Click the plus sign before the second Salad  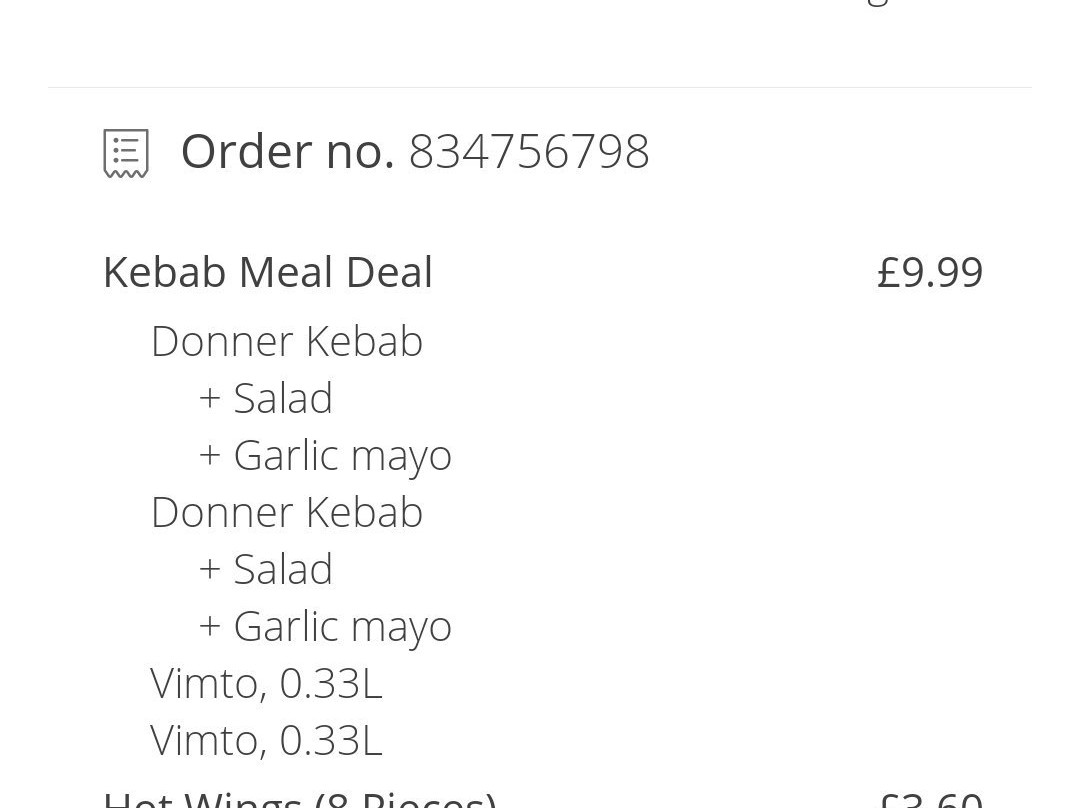(209, 570)
